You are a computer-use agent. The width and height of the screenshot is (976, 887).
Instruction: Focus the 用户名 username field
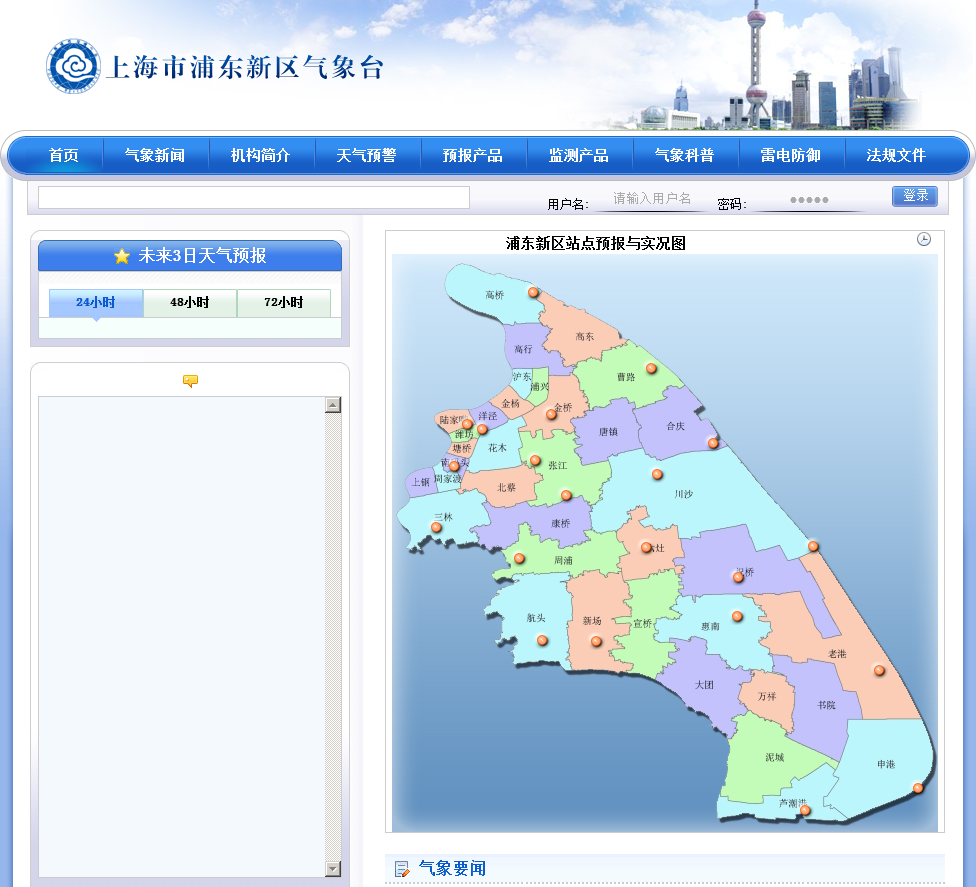point(652,199)
